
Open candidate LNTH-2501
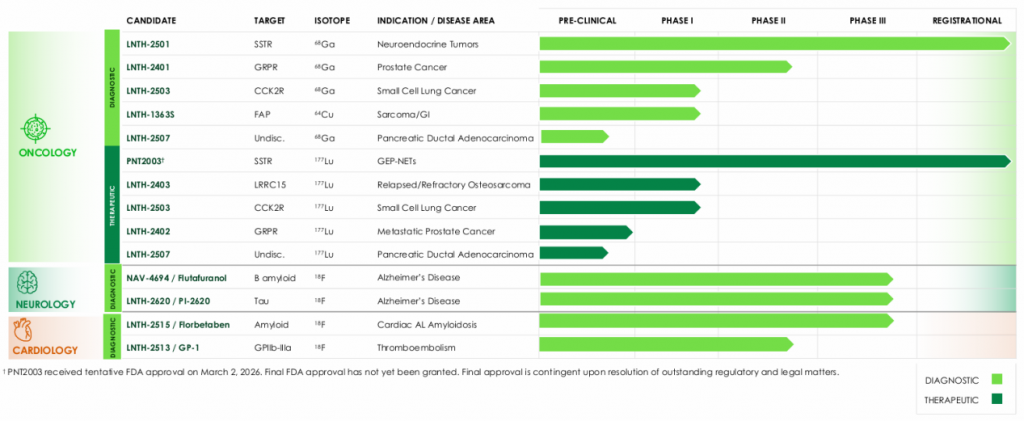pyautogui.click(x=148, y=44)
